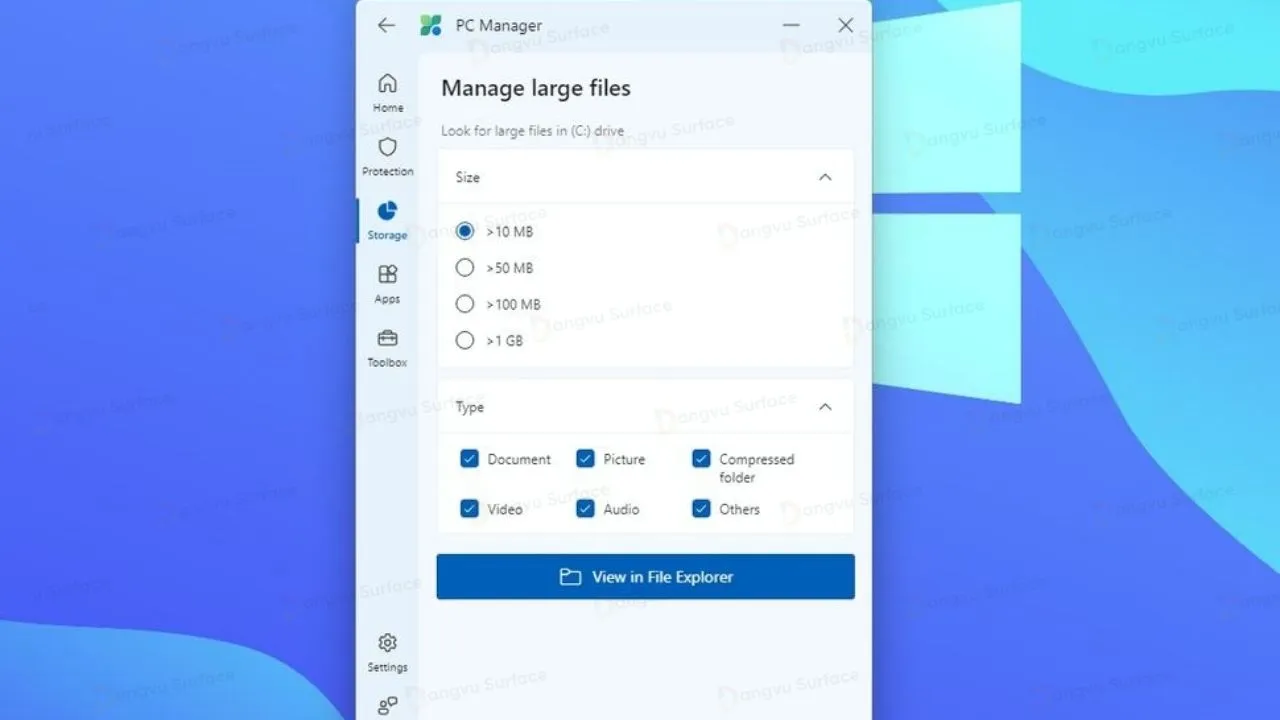1280x720 pixels.
Task: Uncheck the Document file type
Action: click(469, 459)
